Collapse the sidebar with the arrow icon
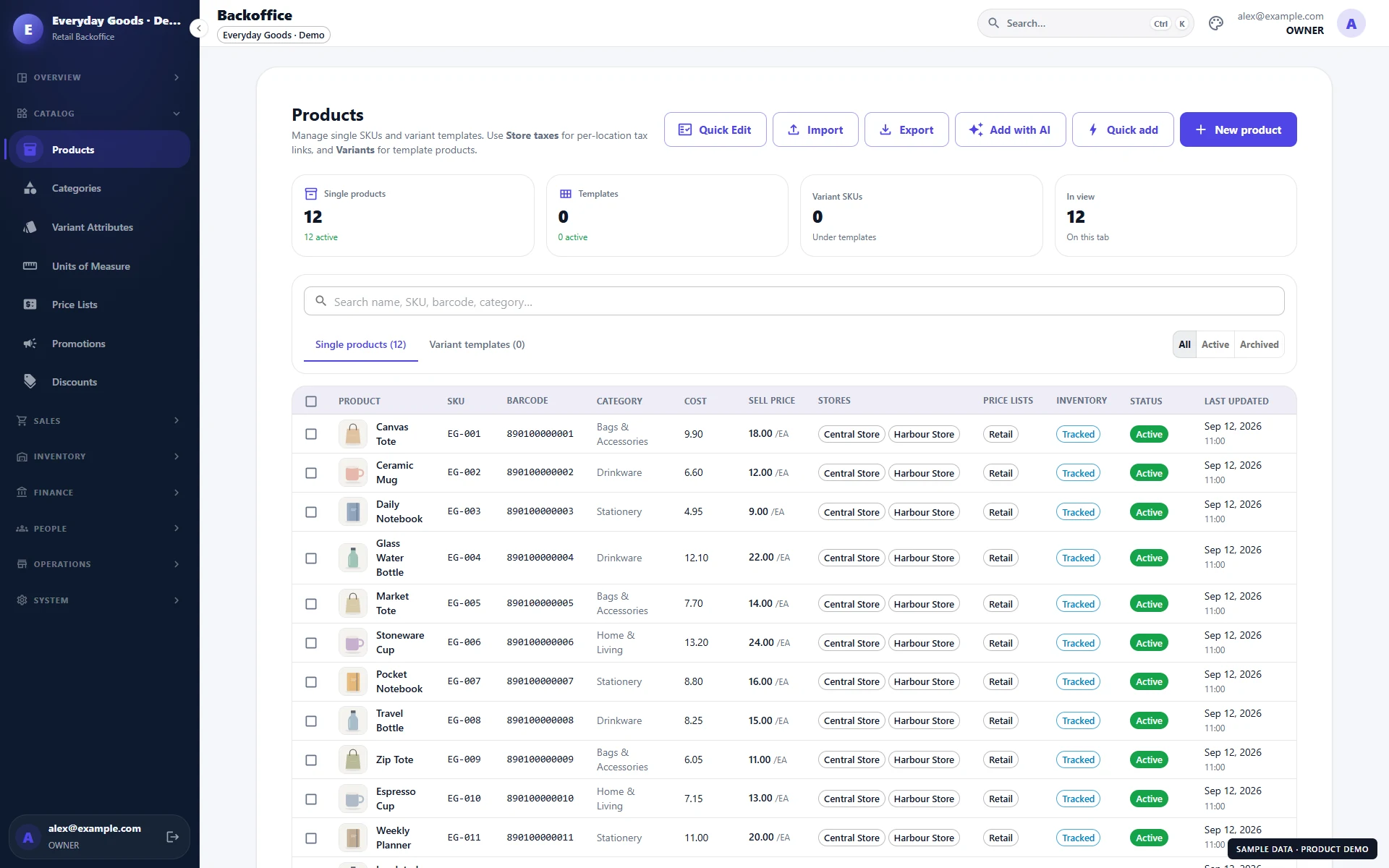Image resolution: width=1389 pixels, height=868 pixels. click(198, 28)
